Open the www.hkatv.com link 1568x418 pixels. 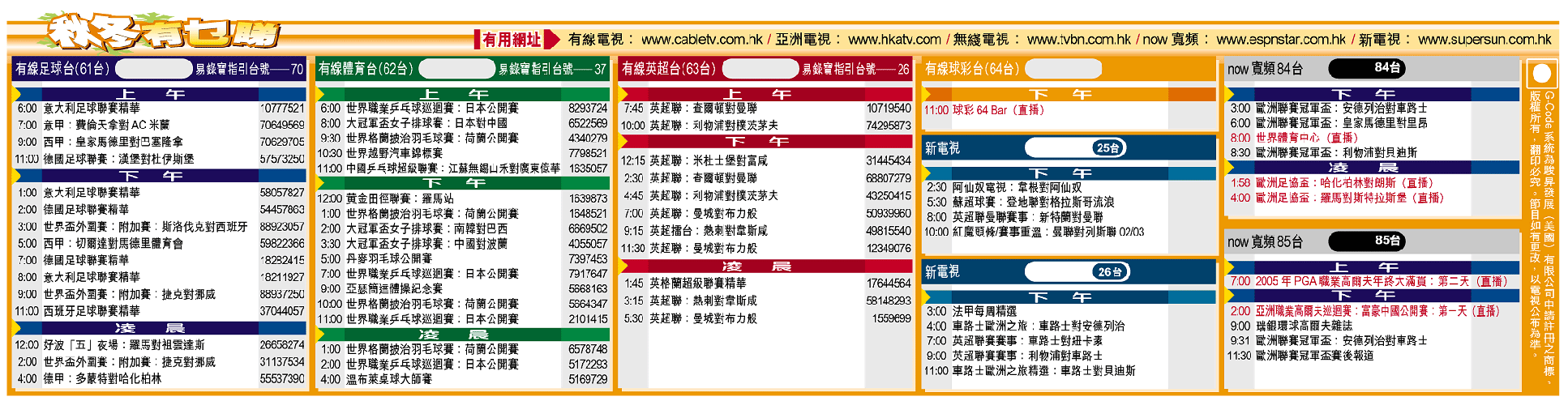pos(894,40)
